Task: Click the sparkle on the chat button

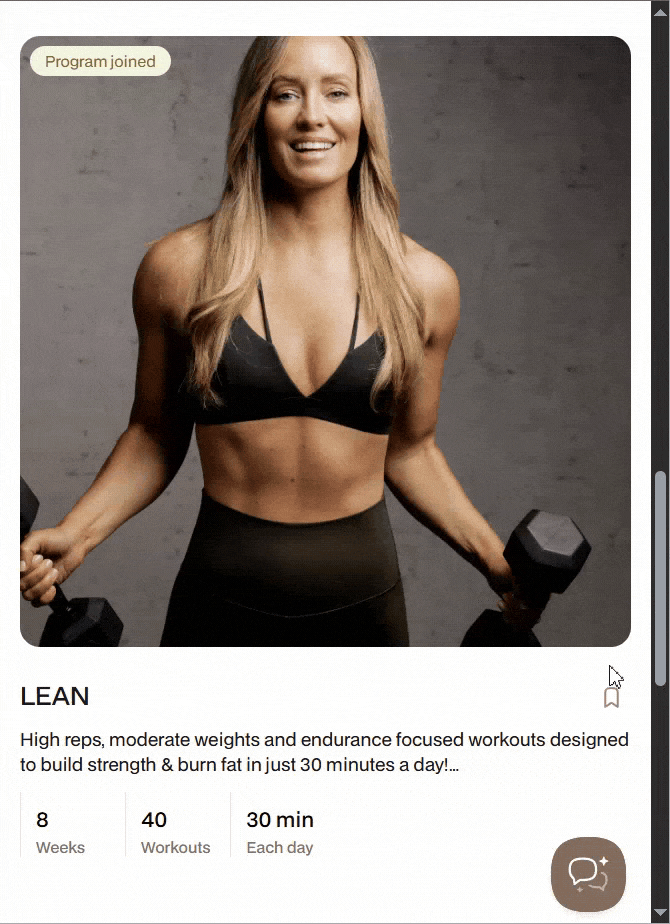Action: tap(603, 862)
